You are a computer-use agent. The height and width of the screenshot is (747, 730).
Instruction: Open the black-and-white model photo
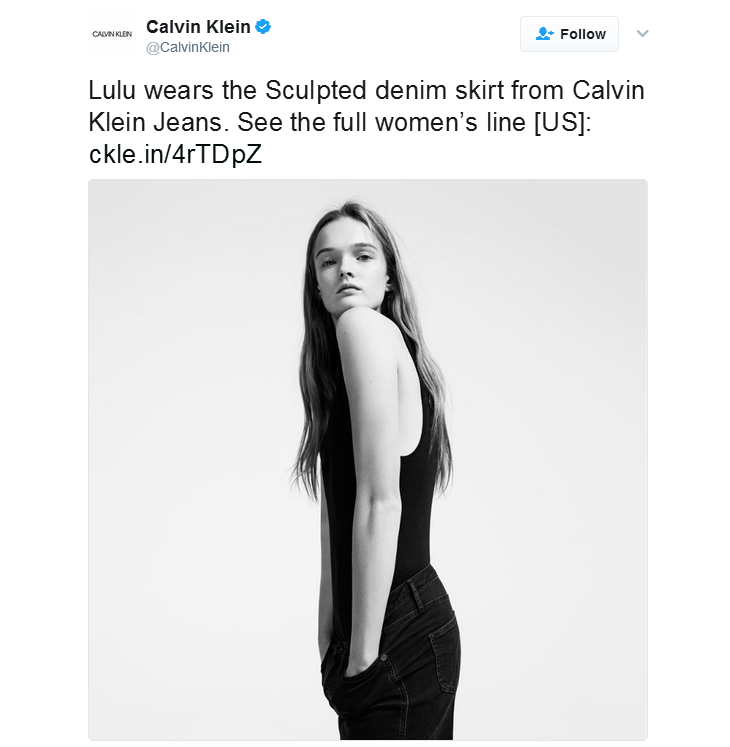coord(368,460)
